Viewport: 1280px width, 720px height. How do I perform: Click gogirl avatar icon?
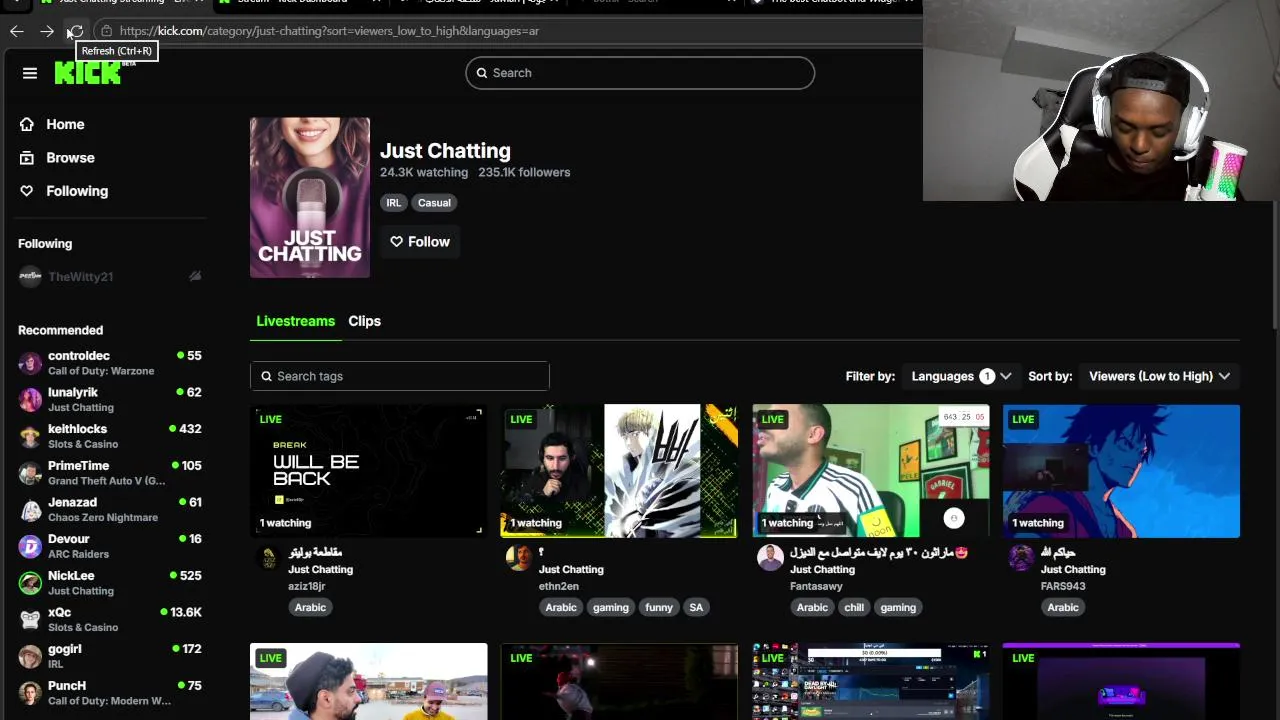click(31, 656)
